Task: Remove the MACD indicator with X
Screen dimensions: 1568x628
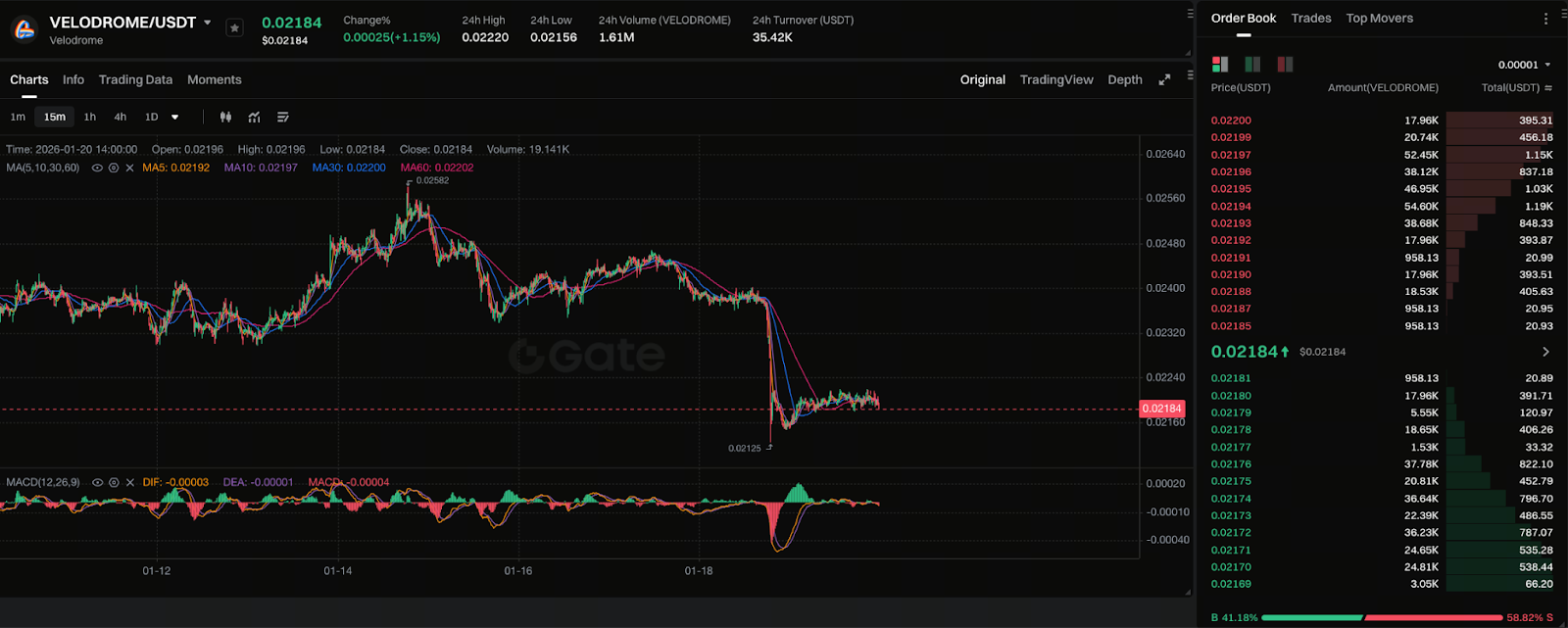Action: [129, 482]
